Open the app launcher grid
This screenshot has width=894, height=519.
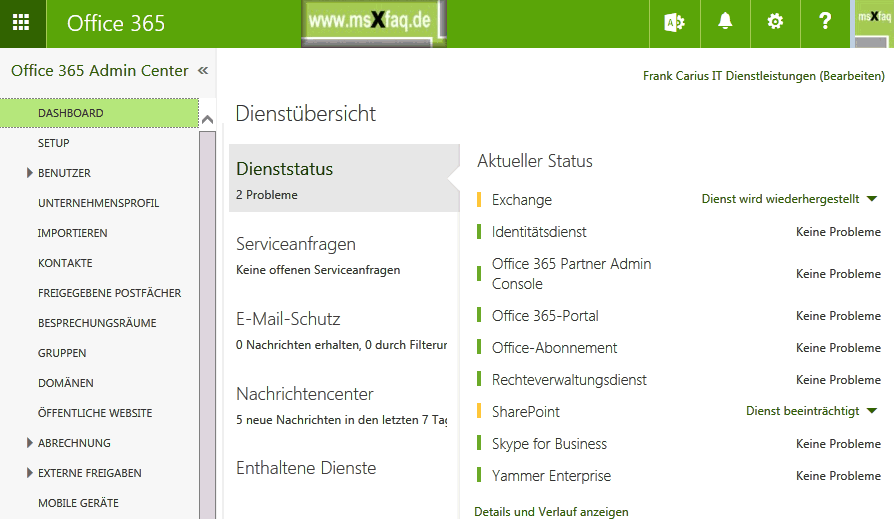point(21,23)
